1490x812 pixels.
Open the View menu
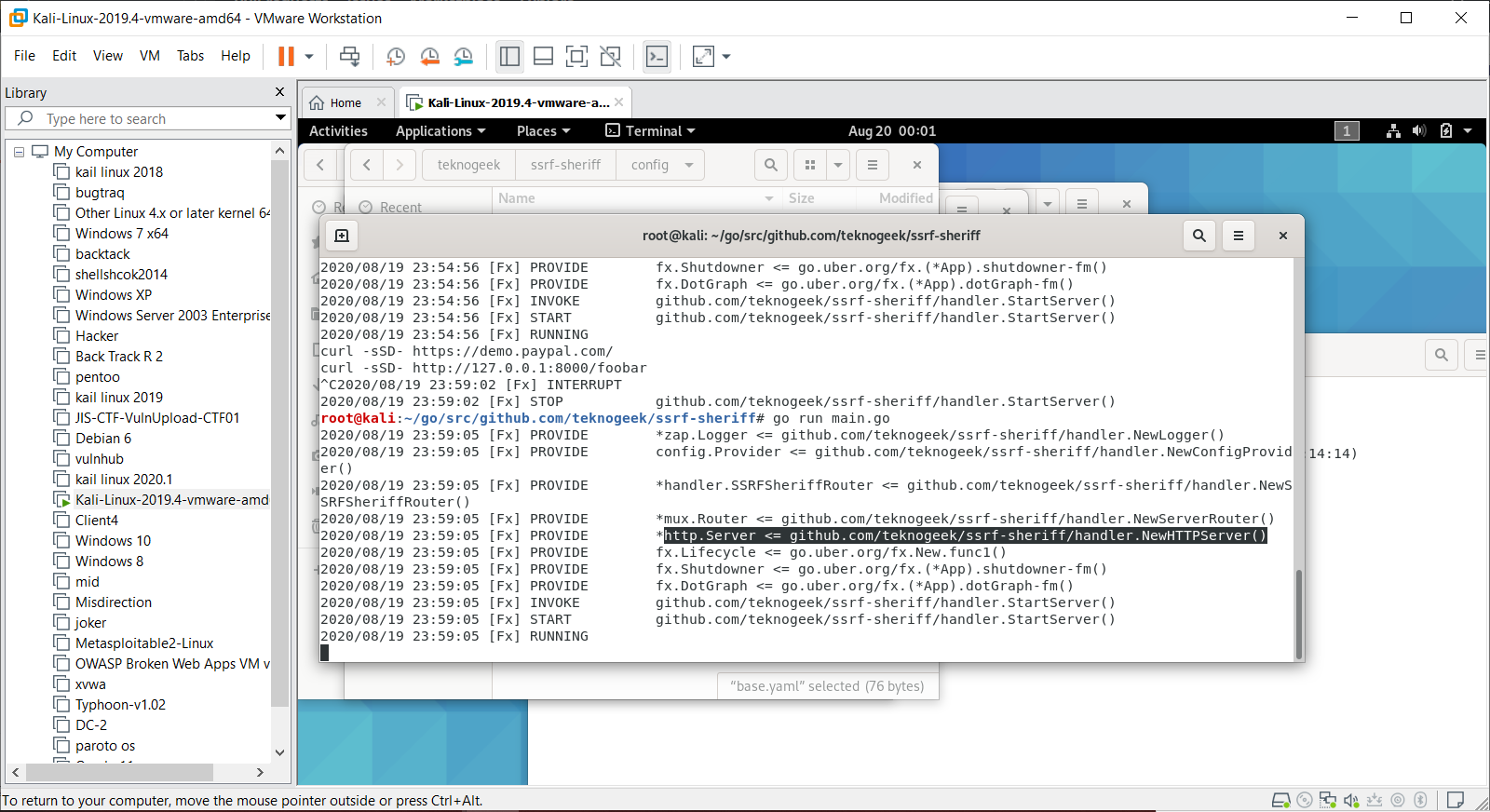(x=108, y=56)
